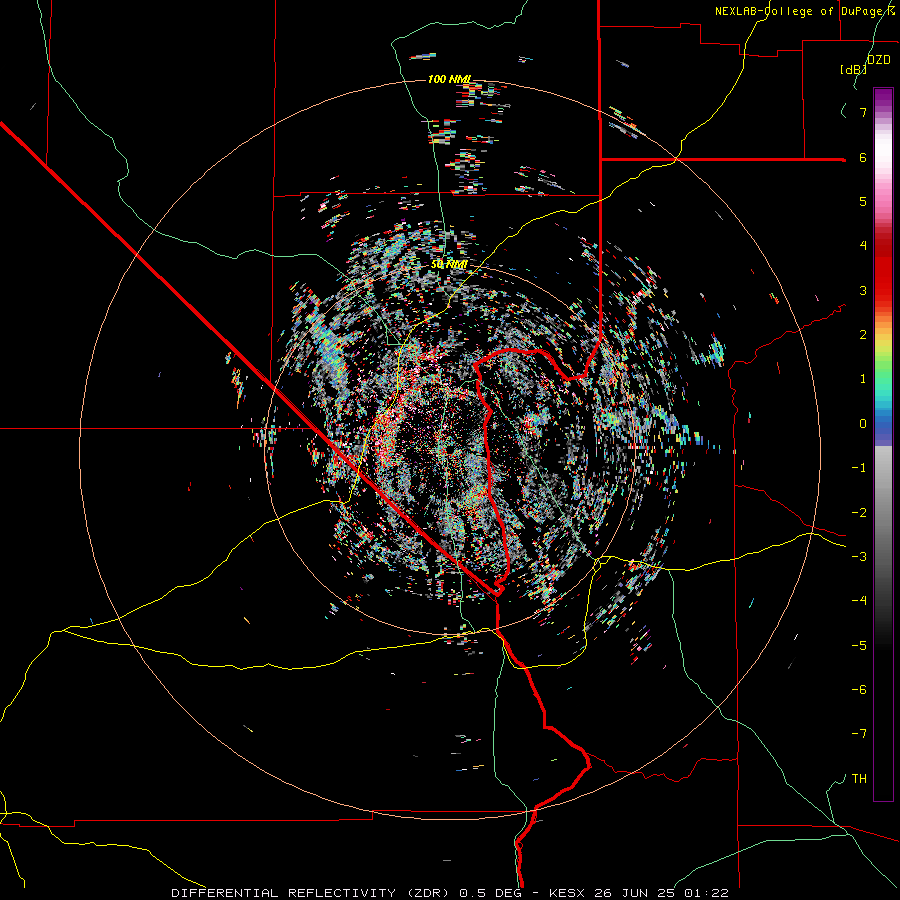Click the ZDR color scale bar
This screenshot has width=900, height=900.
coord(883,444)
